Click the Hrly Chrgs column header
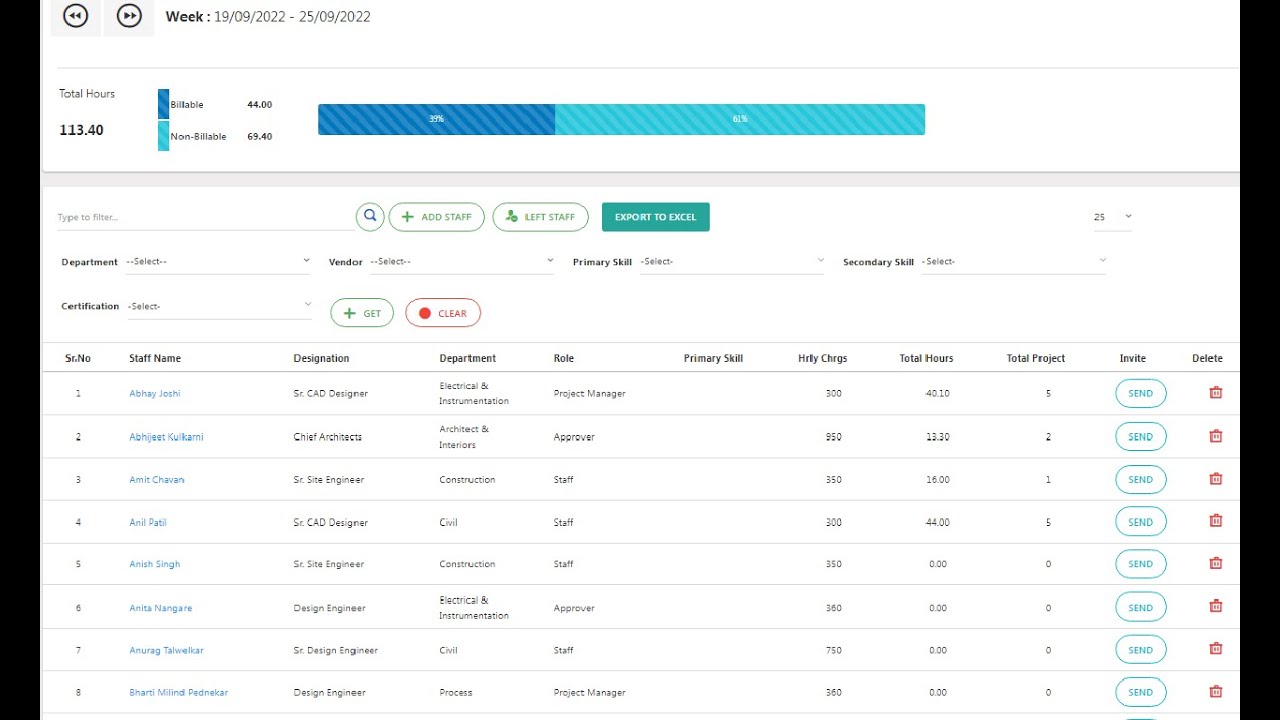Image resolution: width=1280 pixels, height=720 pixels. tap(823, 358)
